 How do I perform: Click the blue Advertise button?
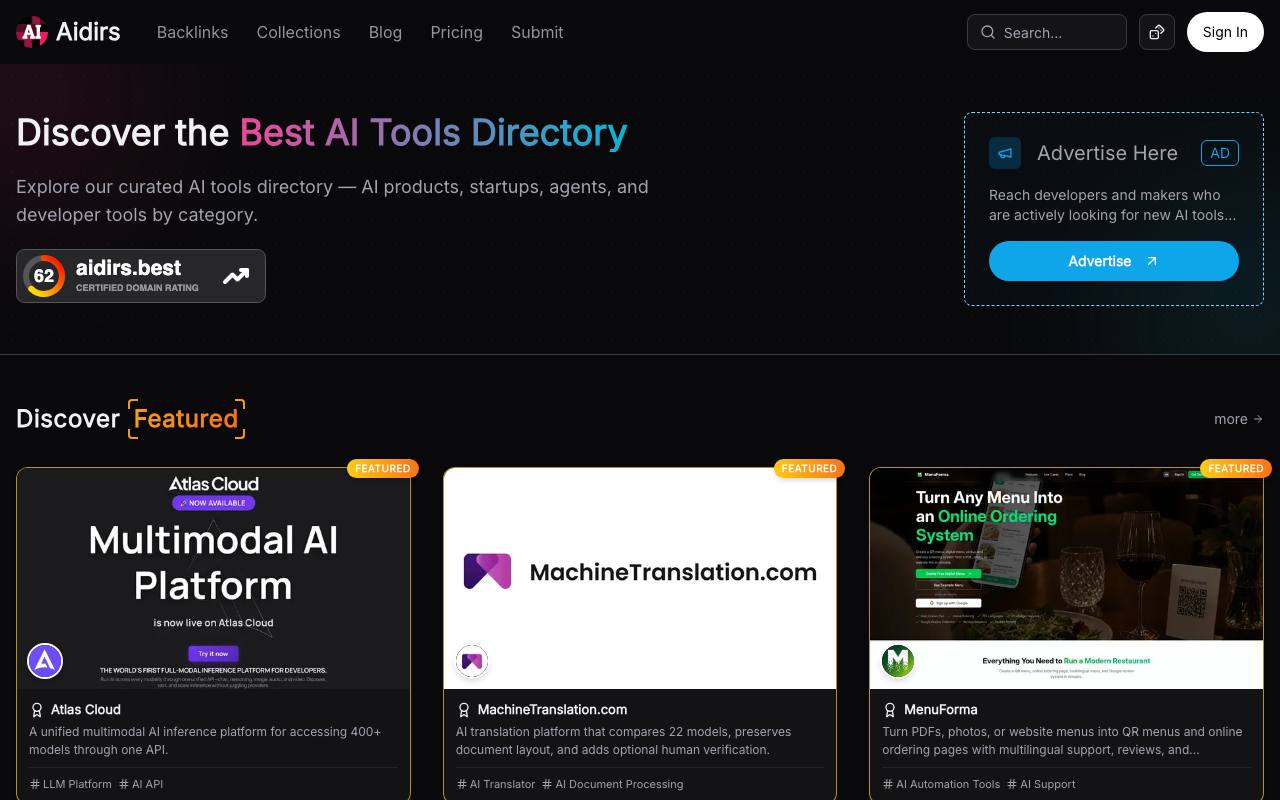[x=1114, y=261]
